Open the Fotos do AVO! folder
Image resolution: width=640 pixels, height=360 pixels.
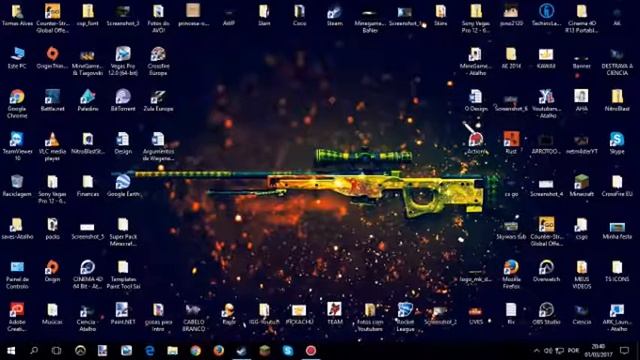coord(158,19)
